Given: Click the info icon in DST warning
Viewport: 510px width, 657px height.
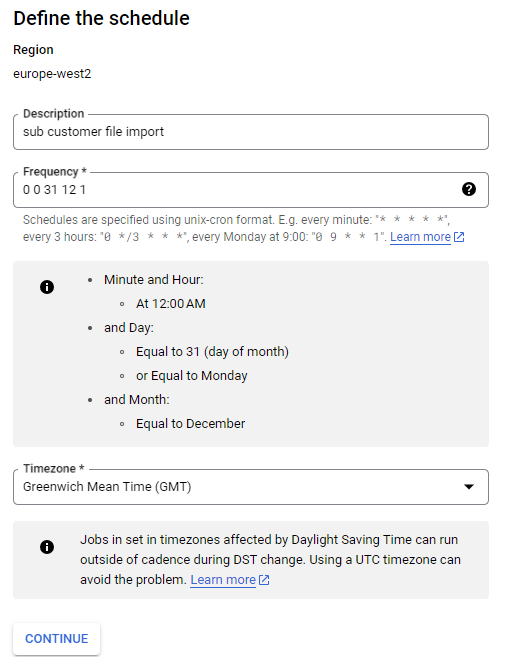Looking at the screenshot, I should [x=47, y=547].
